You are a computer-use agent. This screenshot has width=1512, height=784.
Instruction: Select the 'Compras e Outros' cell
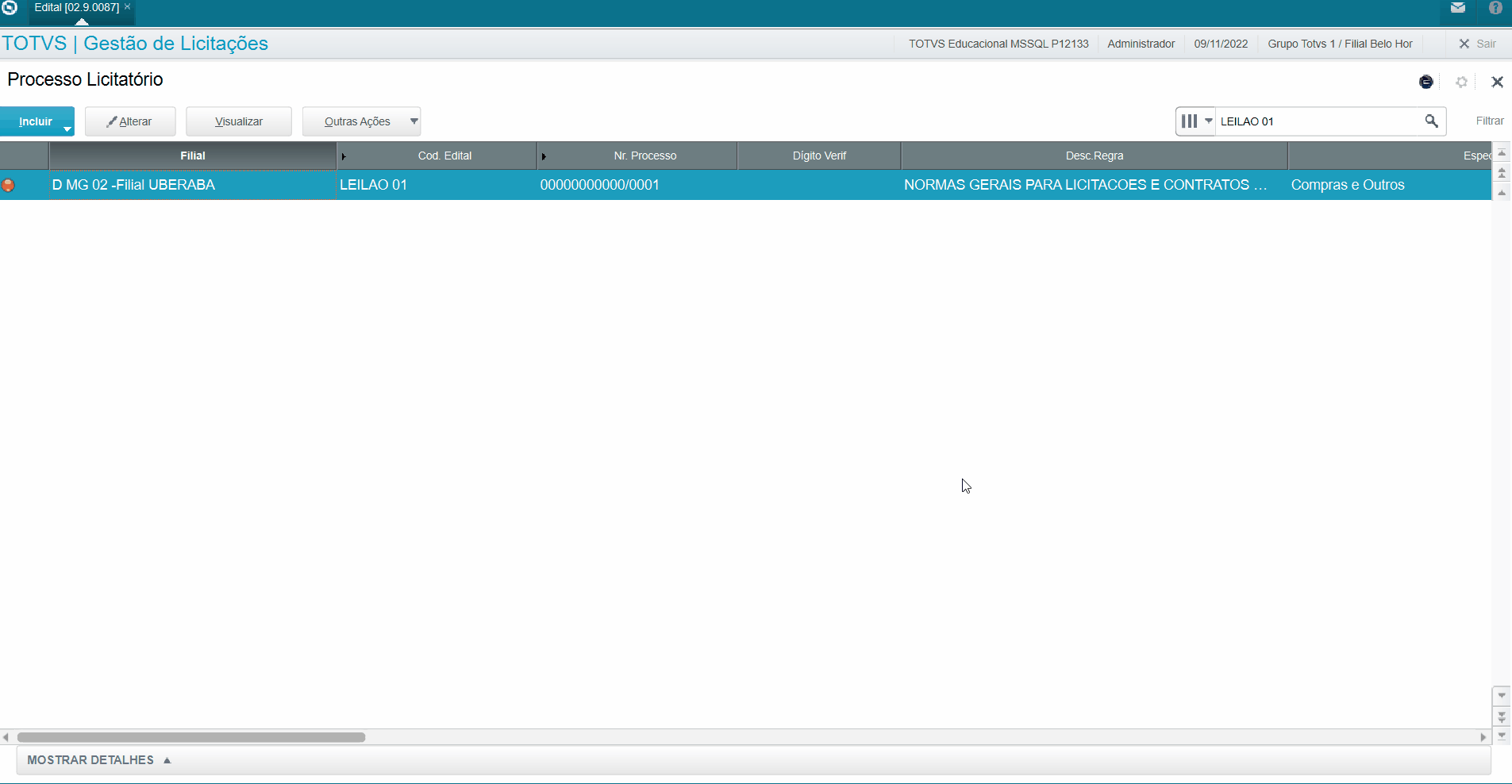click(x=1389, y=185)
